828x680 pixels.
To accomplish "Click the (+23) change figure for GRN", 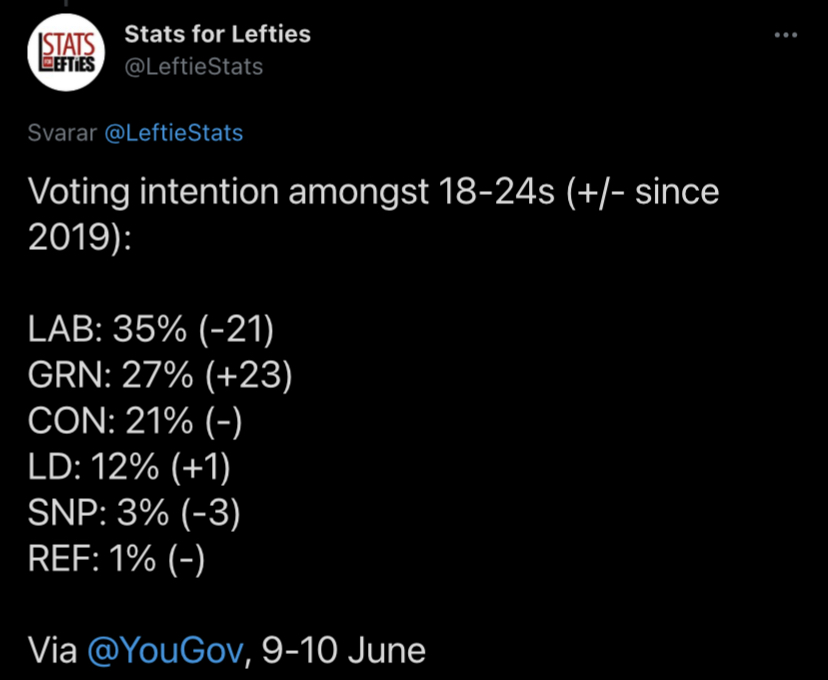I will 249,375.
